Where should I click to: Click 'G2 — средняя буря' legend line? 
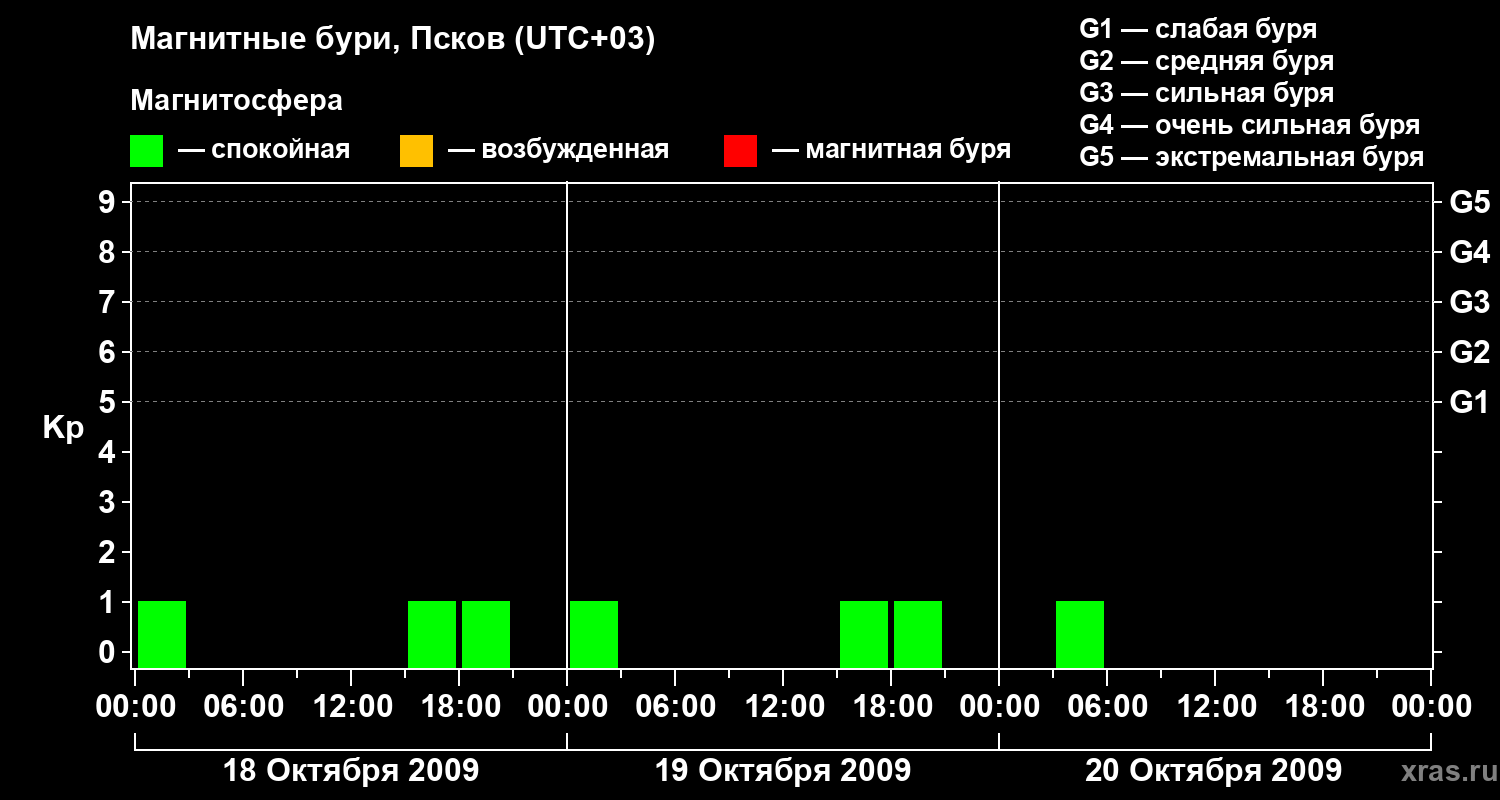tap(1207, 61)
